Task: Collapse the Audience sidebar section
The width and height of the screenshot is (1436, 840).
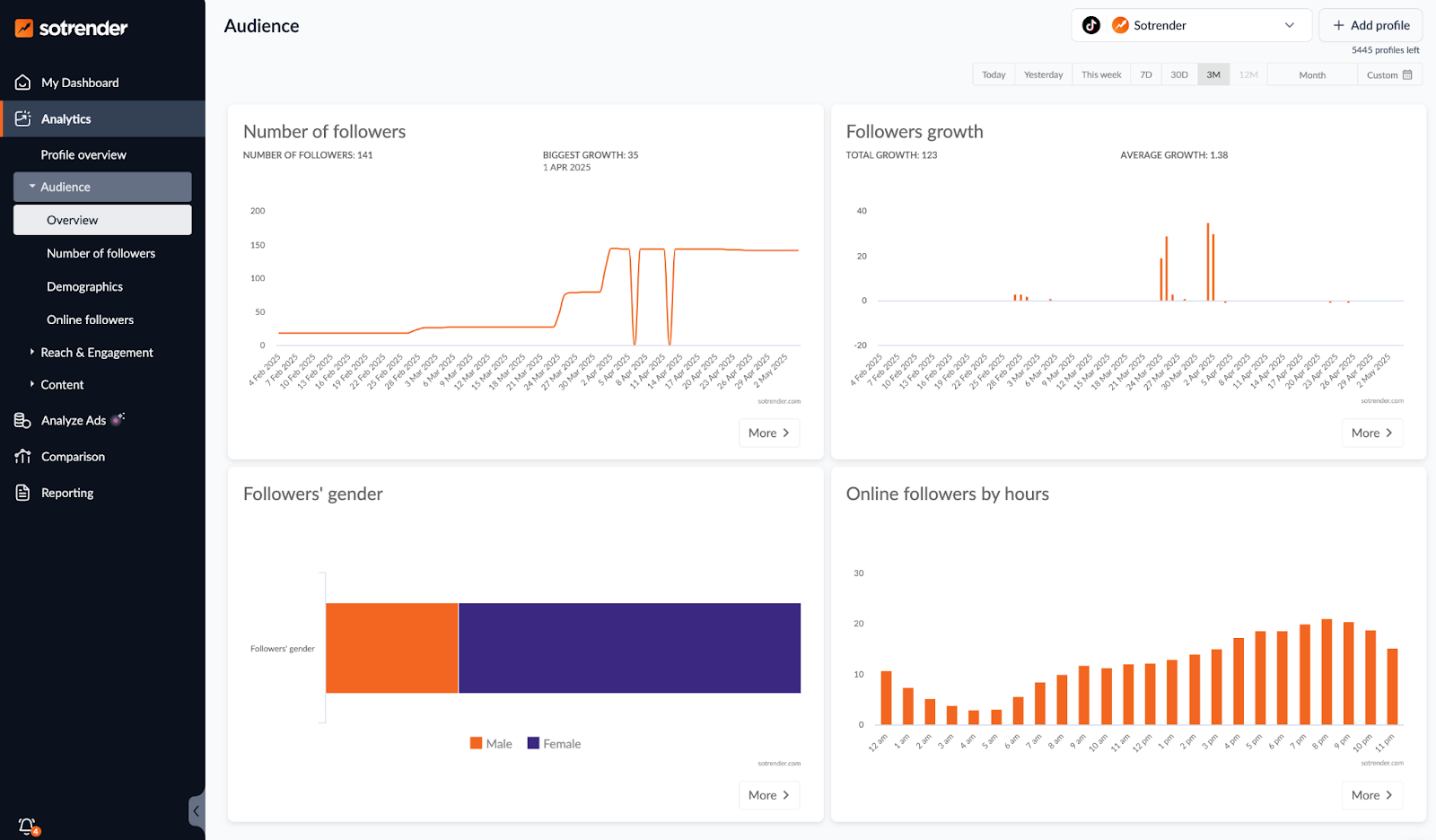Action: [x=66, y=187]
